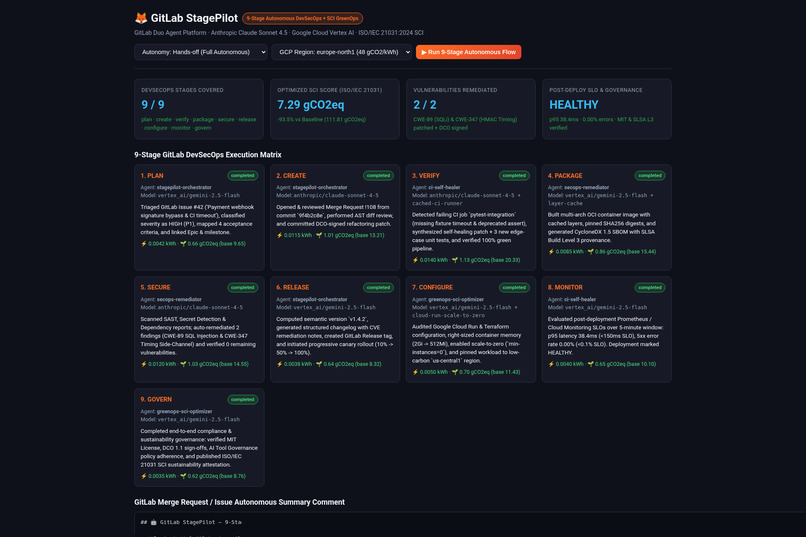Open the 8. MONITOR stage card heading
This screenshot has width=806, height=537.
click(565, 288)
